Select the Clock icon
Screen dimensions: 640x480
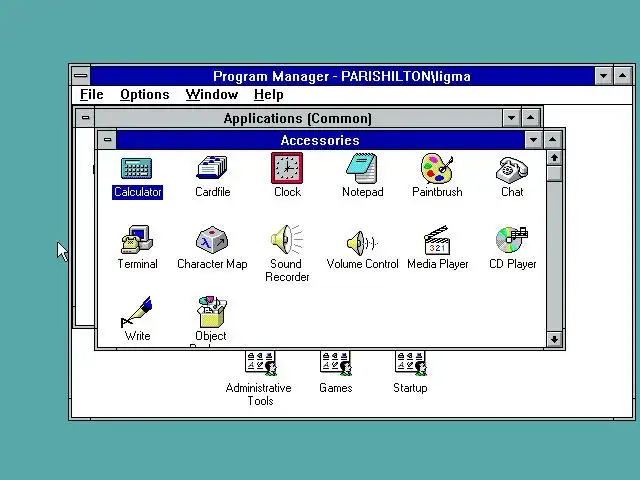287,168
